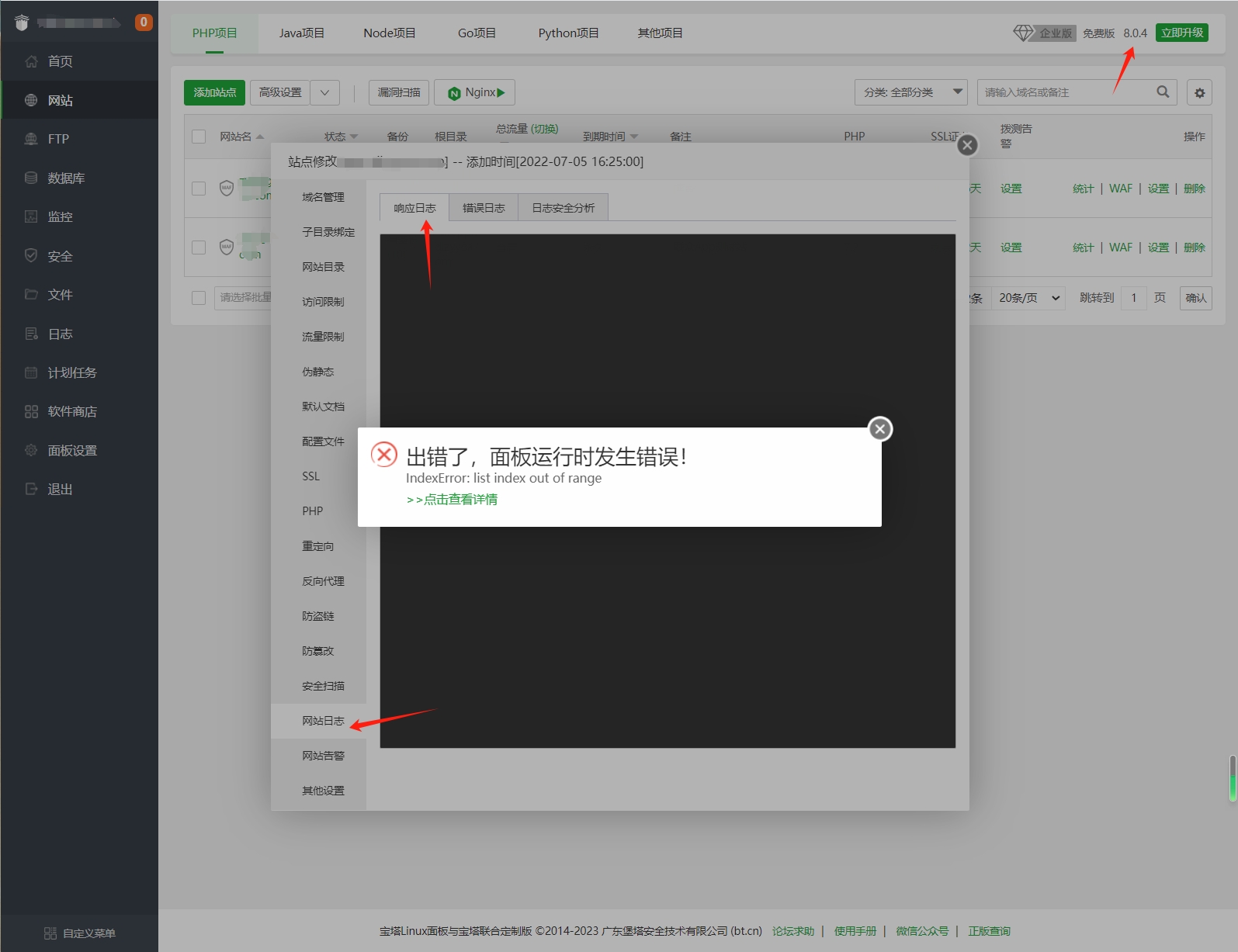
Task: Open the table settings gear icon
Action: tap(1199, 92)
